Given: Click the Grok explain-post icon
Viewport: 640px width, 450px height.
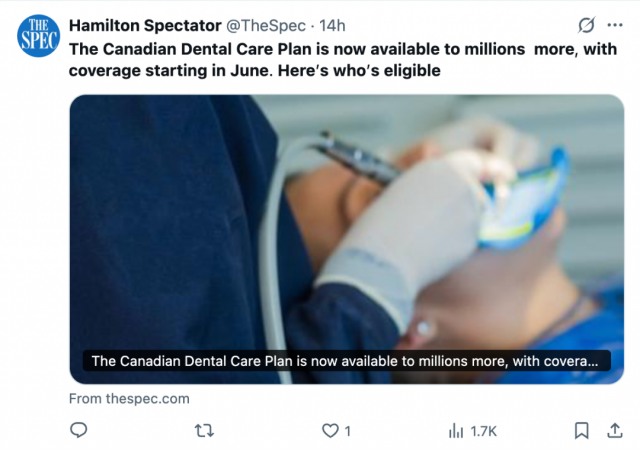Looking at the screenshot, I should (587, 25).
